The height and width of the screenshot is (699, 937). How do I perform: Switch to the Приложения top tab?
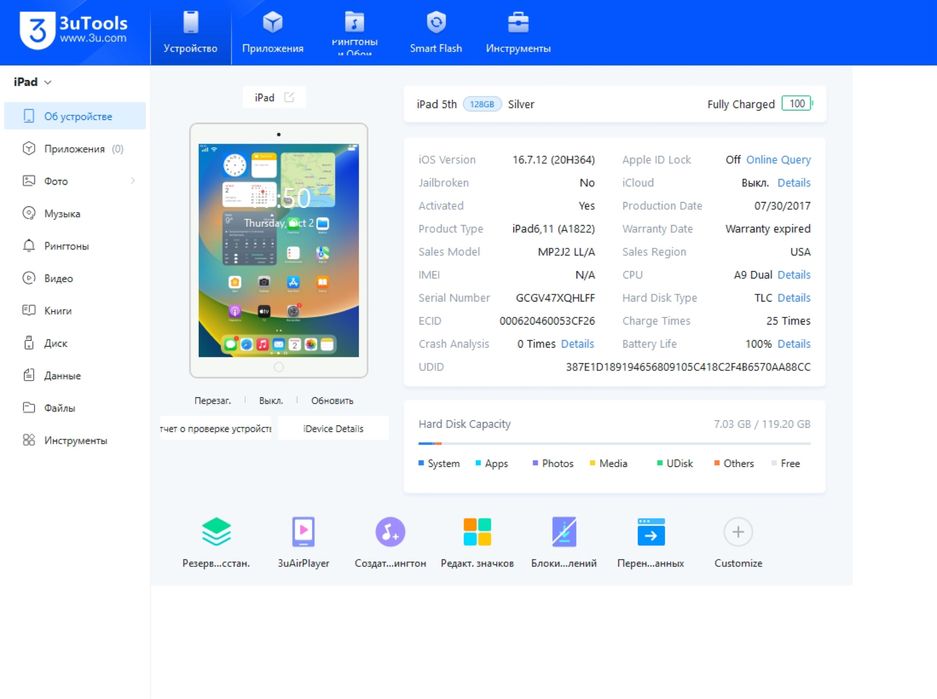coord(272,32)
